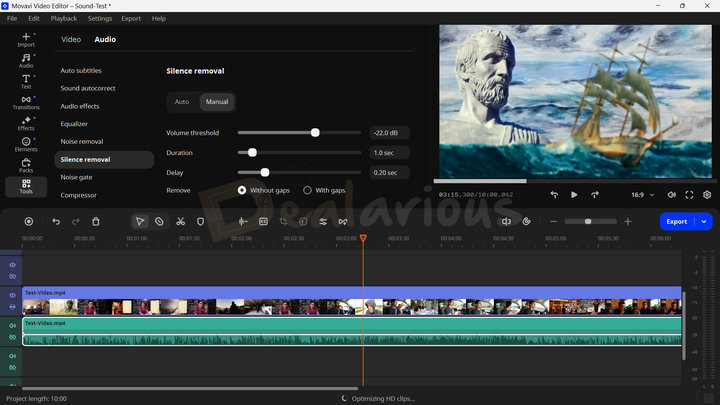Click the Import media icon
720x405 pixels.
click(26, 39)
